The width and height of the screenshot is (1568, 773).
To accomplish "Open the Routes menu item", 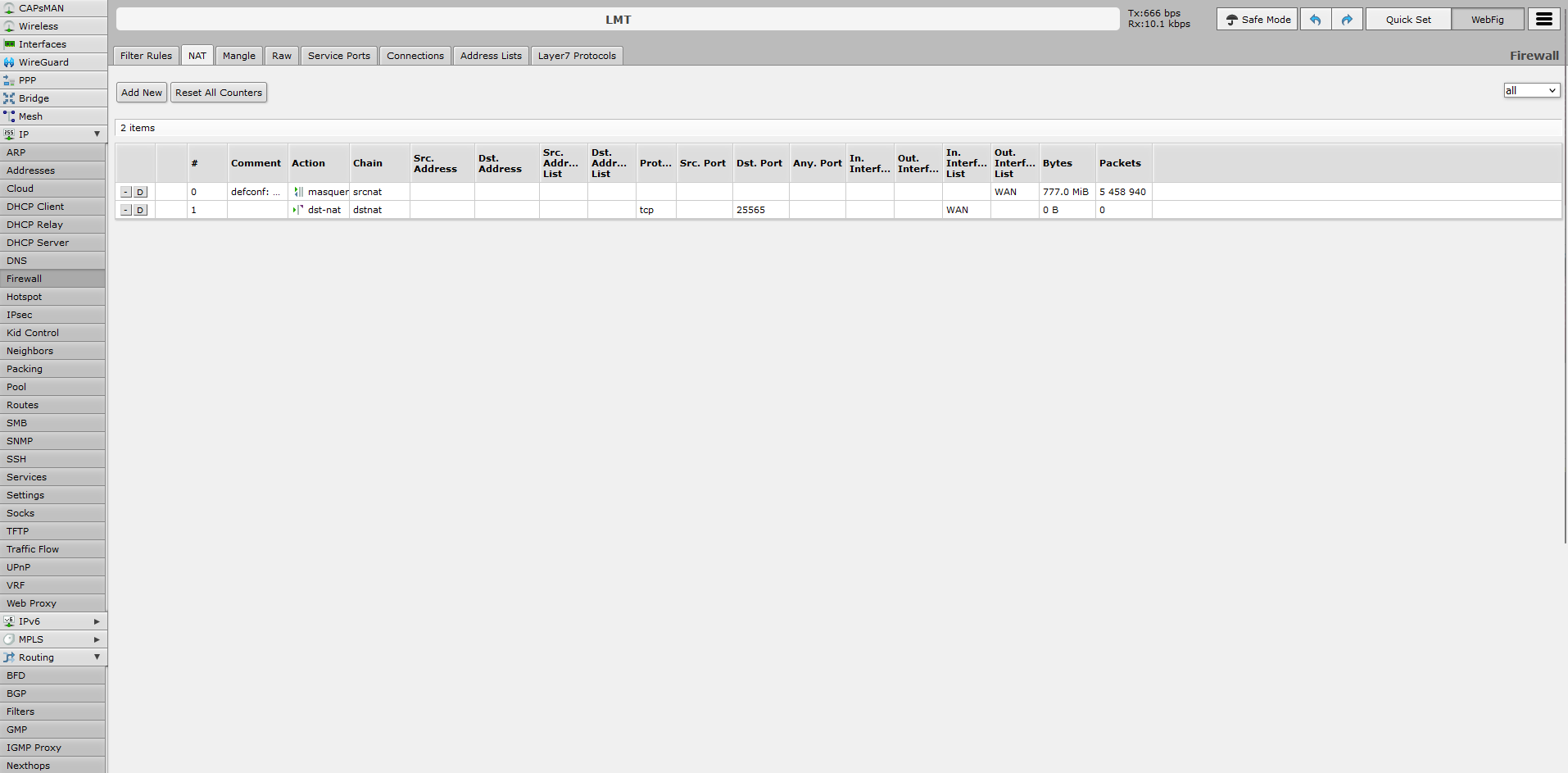I will [x=52, y=405].
